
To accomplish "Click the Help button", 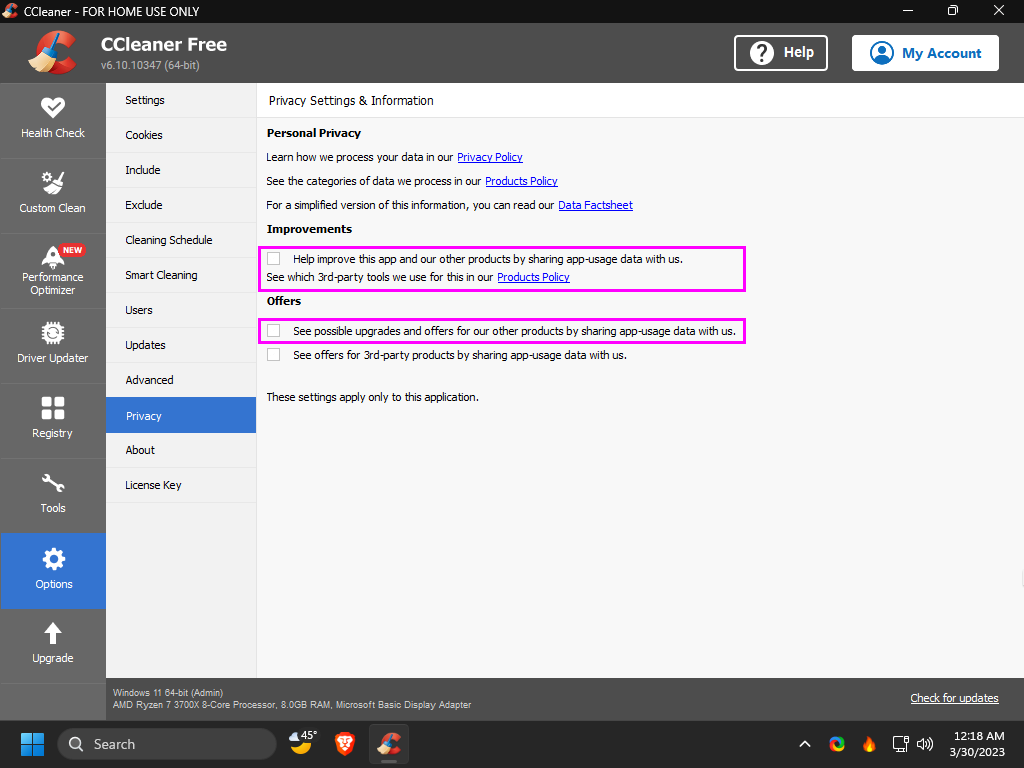I will pyautogui.click(x=780, y=53).
